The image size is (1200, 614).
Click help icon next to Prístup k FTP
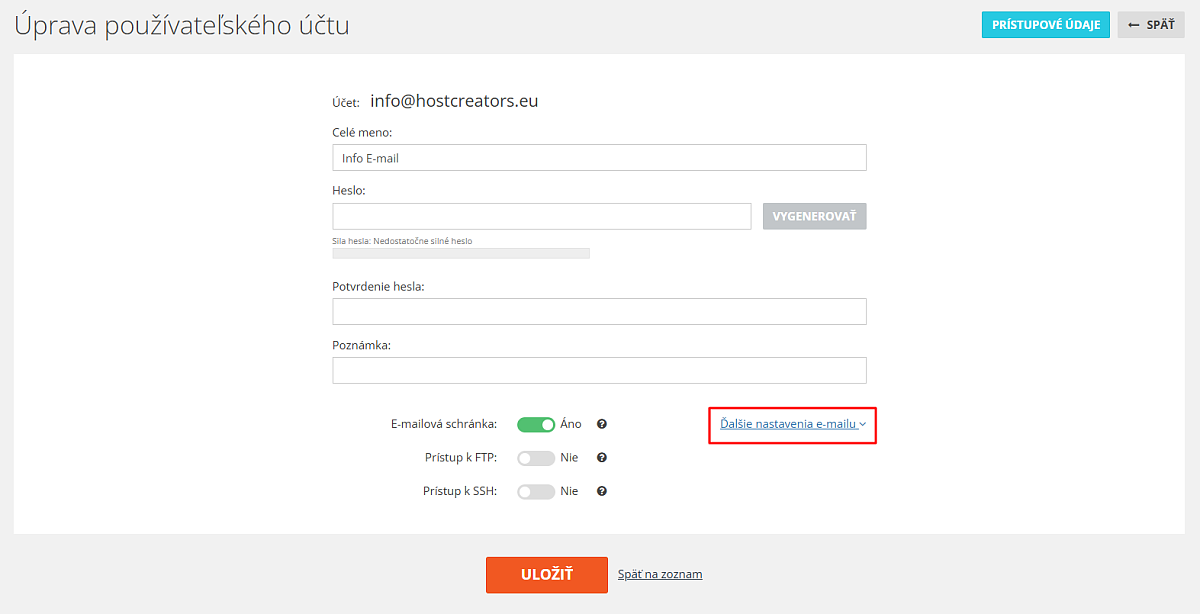[x=602, y=458]
